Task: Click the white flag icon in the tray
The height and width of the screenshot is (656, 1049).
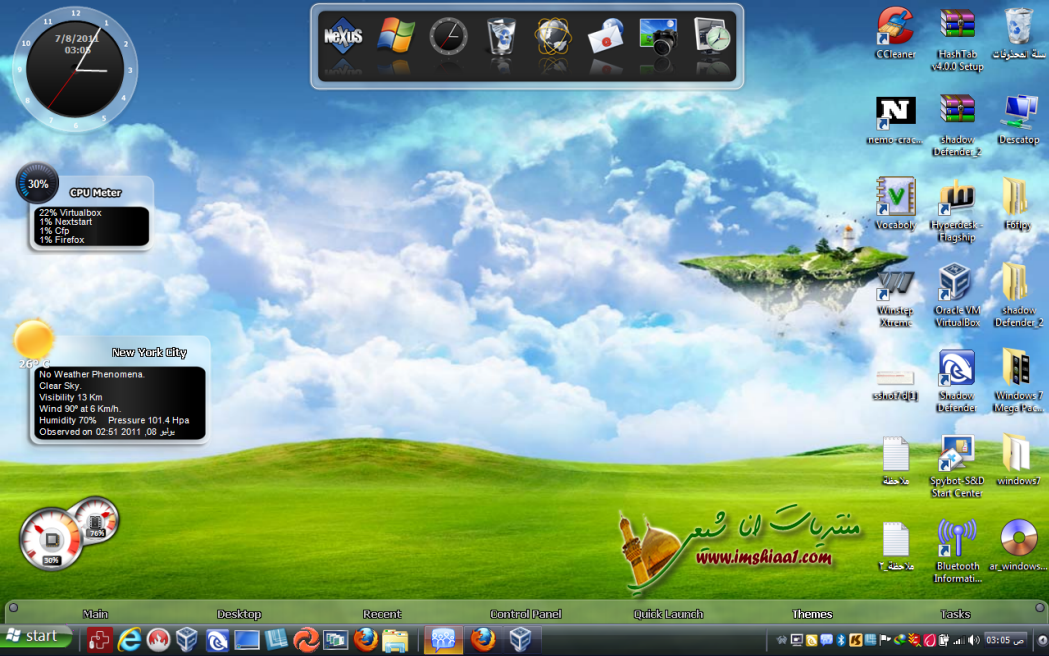Action: 885,640
